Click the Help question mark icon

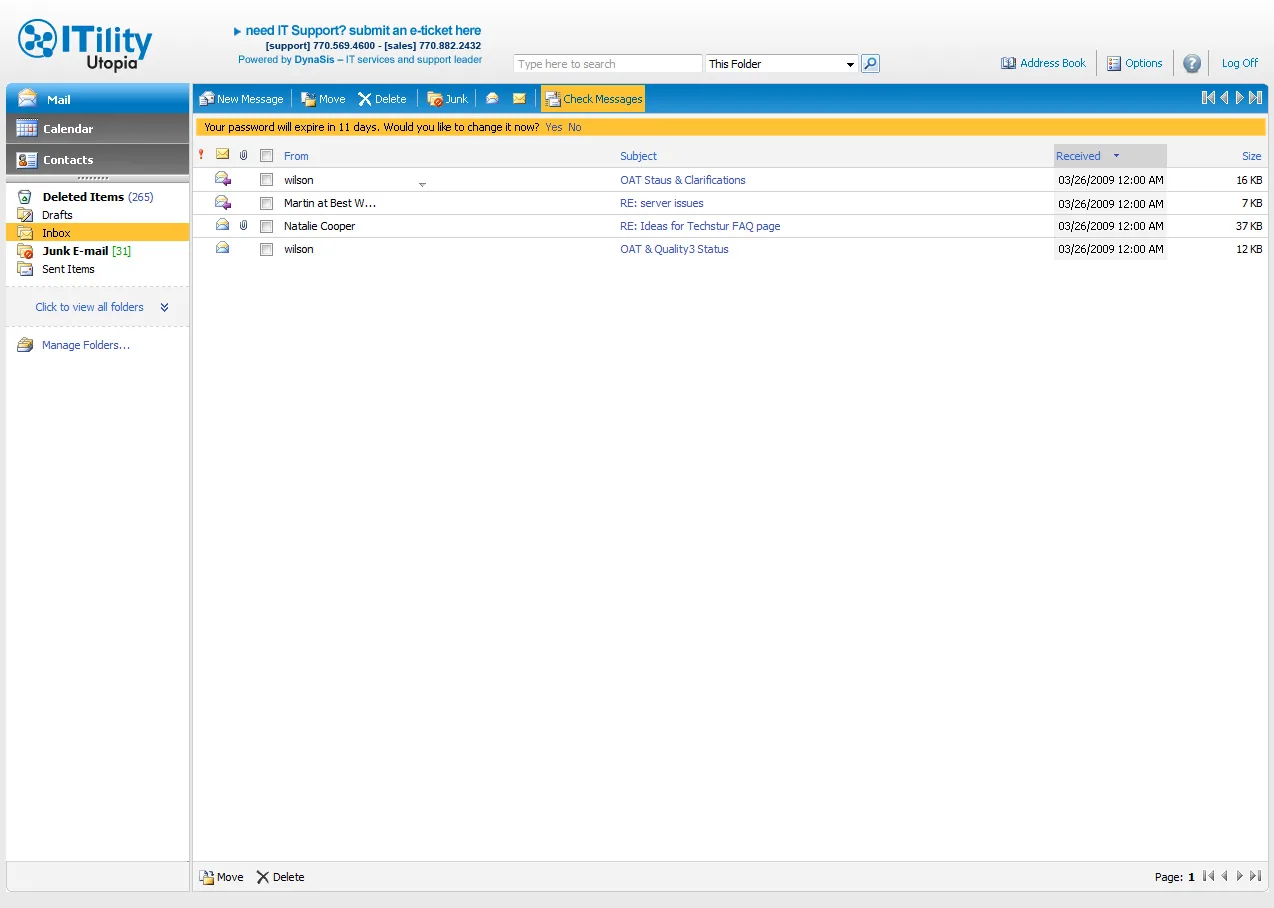(1191, 64)
